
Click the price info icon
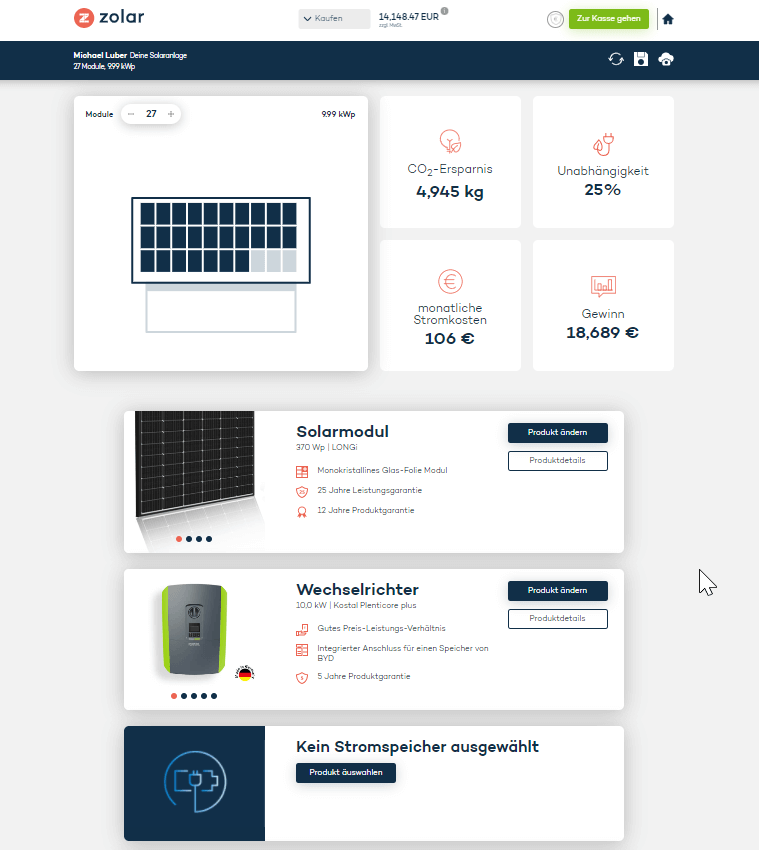pos(444,12)
